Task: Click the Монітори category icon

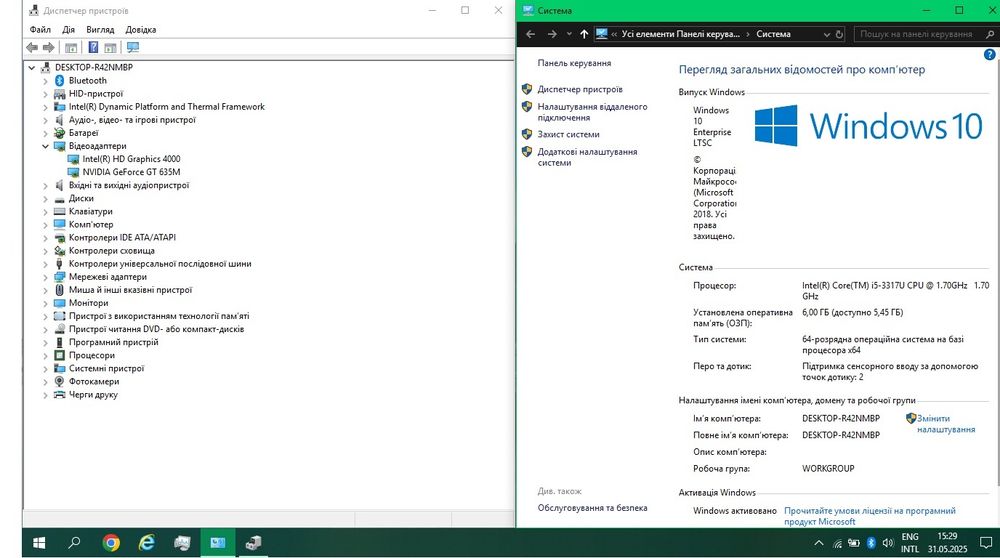Action: click(59, 303)
